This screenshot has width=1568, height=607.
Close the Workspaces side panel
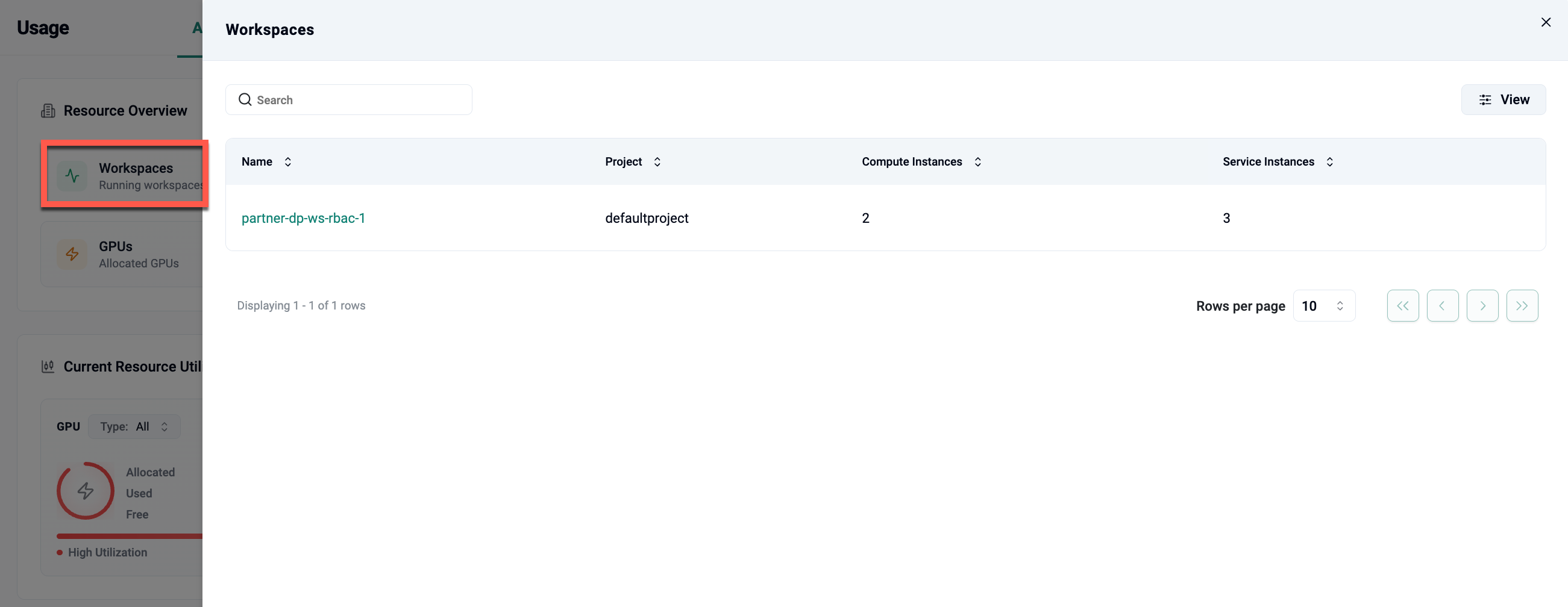tap(1546, 22)
